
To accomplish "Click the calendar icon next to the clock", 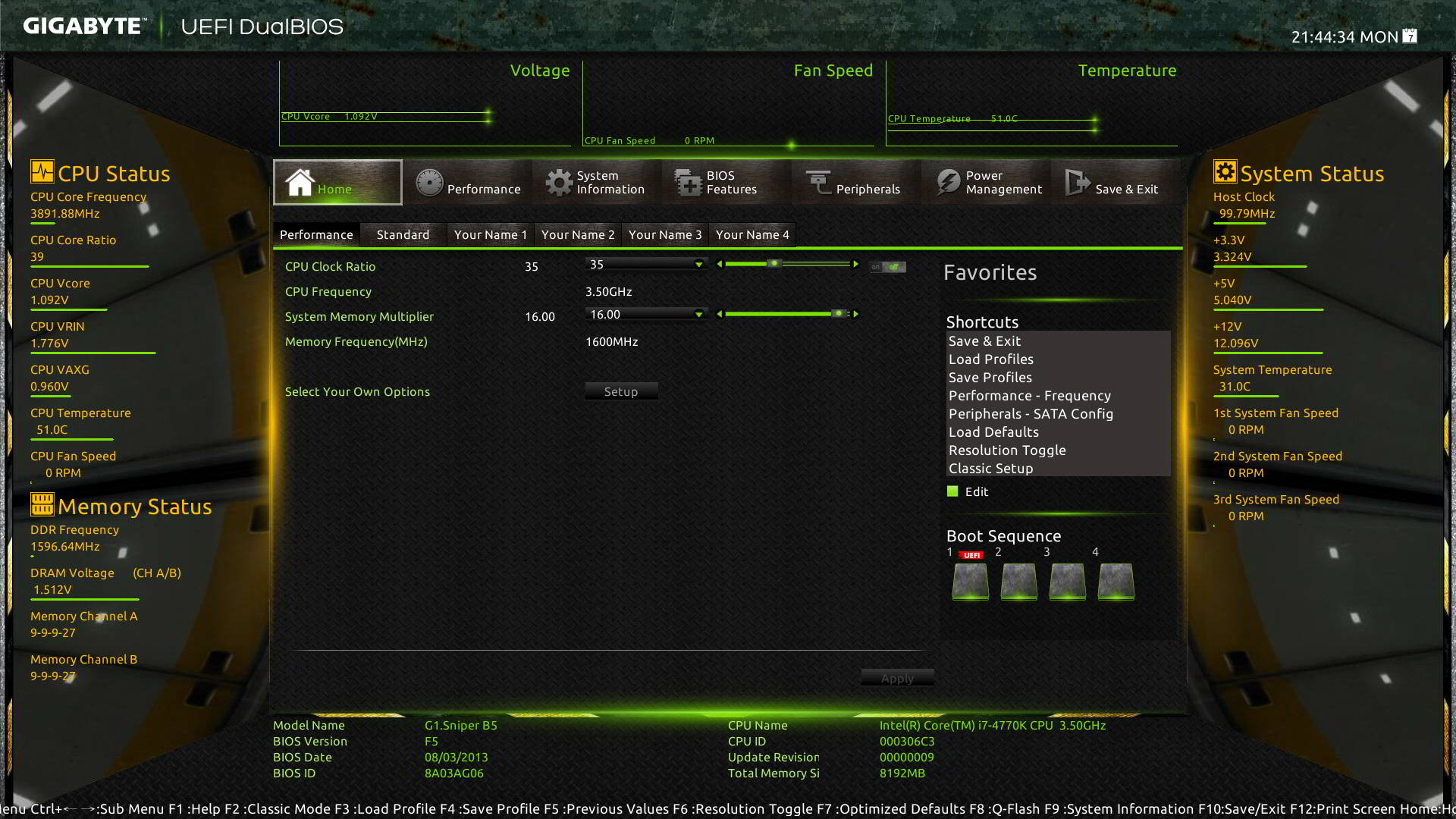I will click(1410, 36).
